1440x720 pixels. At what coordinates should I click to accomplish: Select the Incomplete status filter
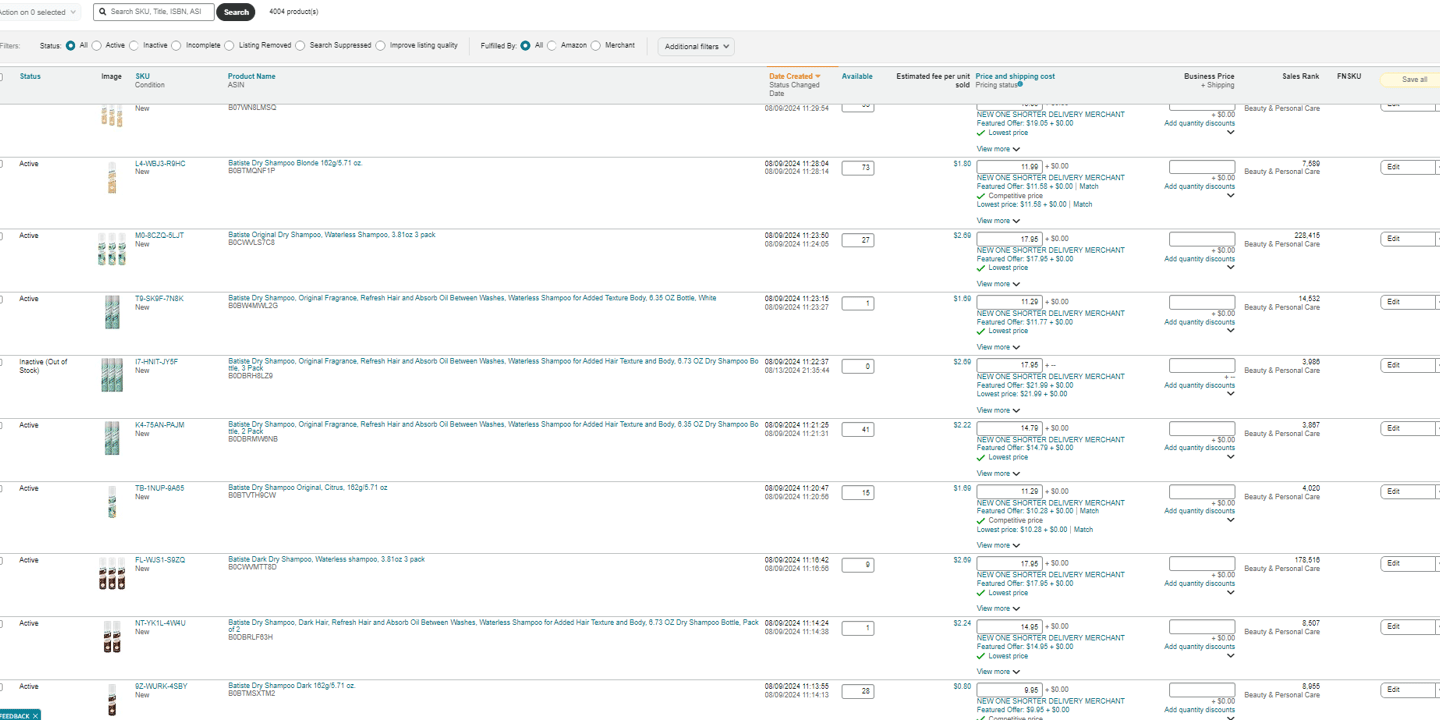pos(177,46)
